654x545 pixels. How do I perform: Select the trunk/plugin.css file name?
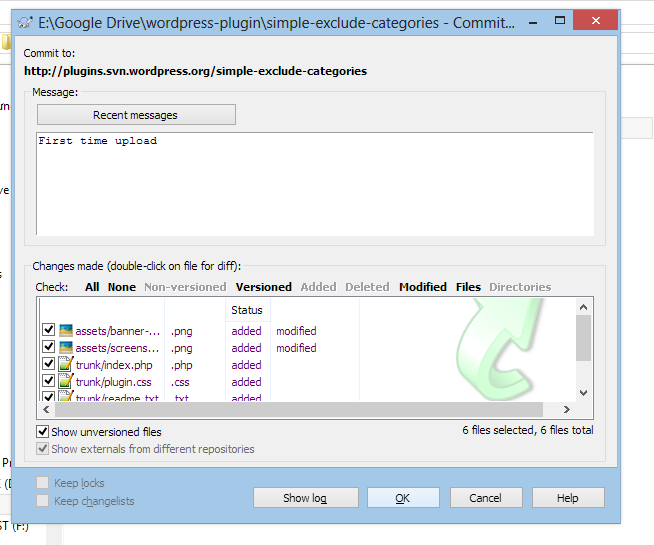113,382
